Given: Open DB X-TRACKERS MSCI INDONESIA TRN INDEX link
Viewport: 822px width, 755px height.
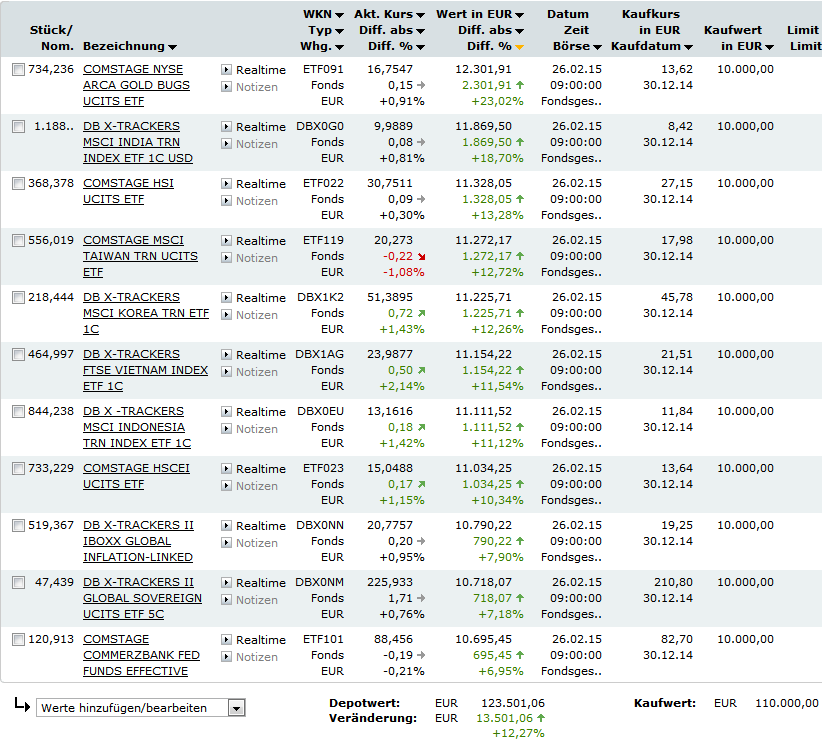Looking at the screenshot, I should point(137,427).
